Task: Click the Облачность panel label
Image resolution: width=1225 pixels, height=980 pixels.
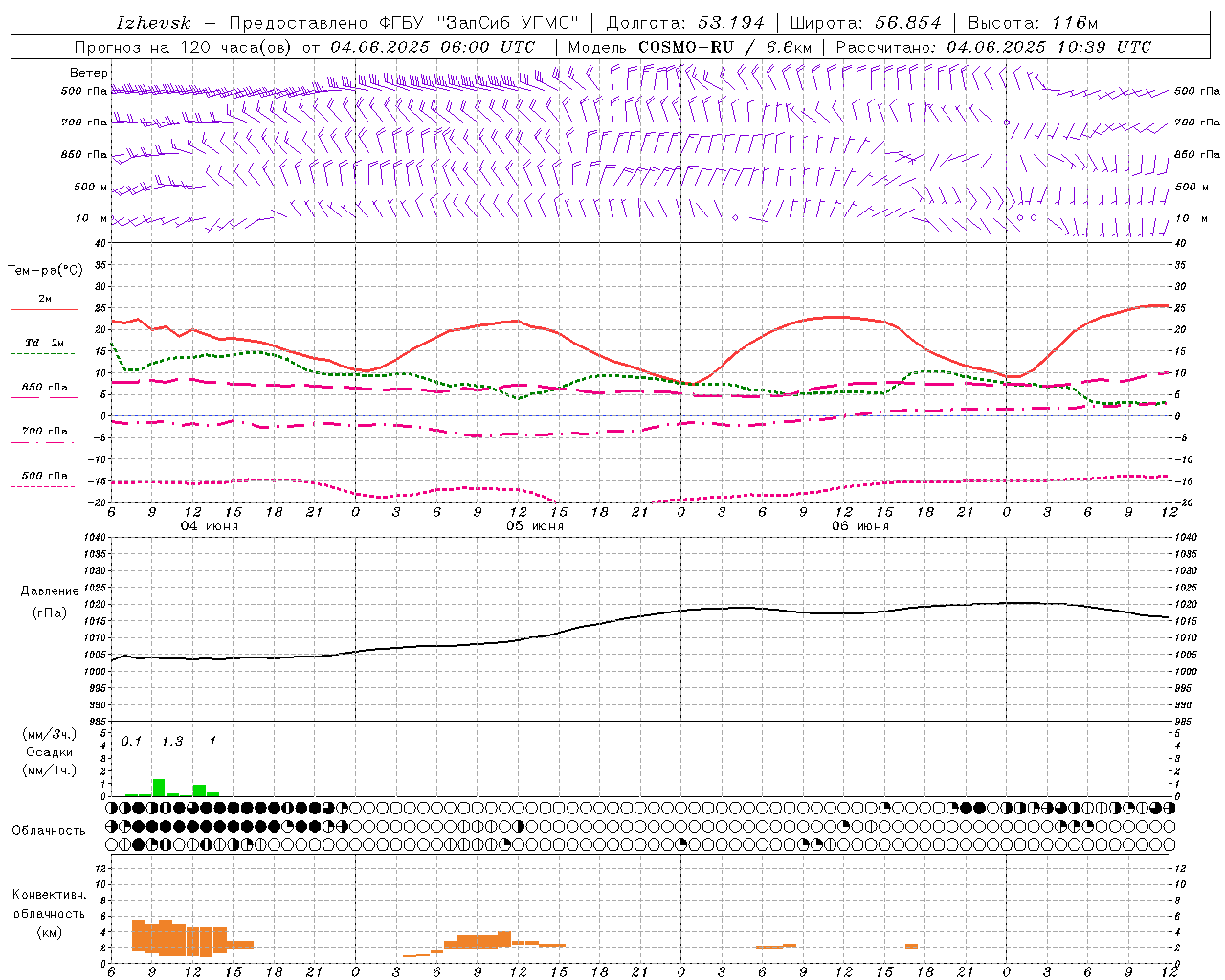Action: click(49, 830)
